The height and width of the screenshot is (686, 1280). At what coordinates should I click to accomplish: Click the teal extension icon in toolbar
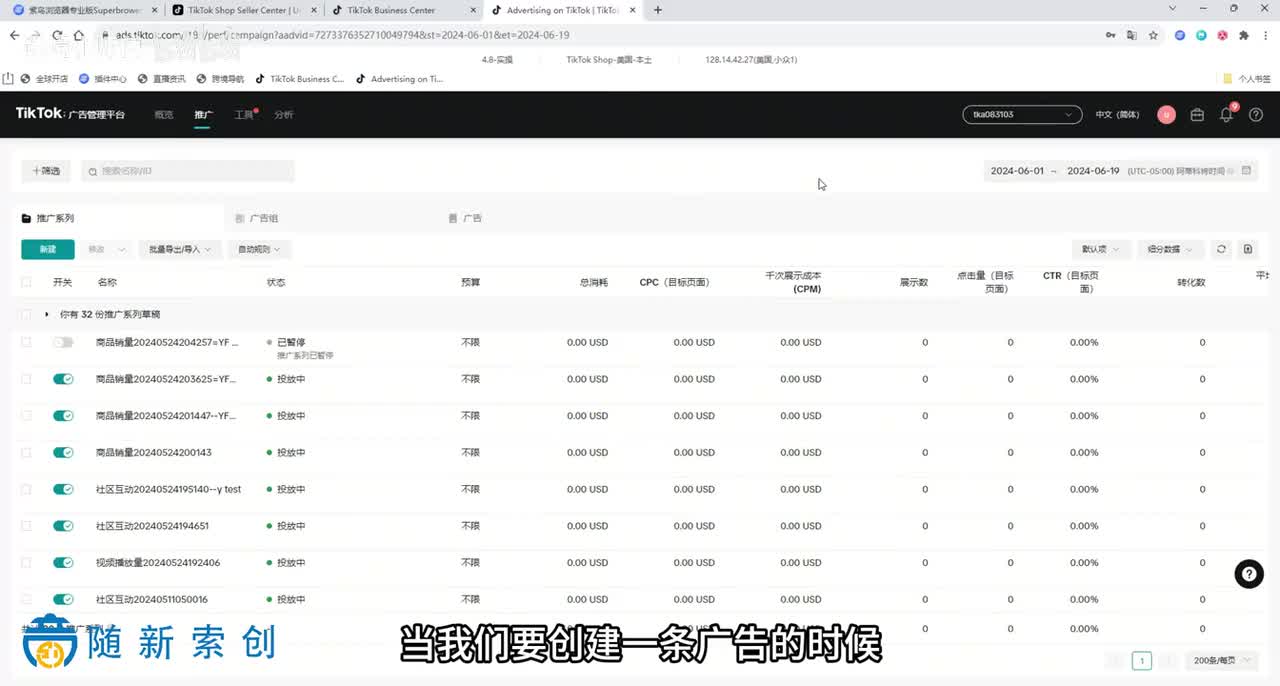tap(1201, 35)
